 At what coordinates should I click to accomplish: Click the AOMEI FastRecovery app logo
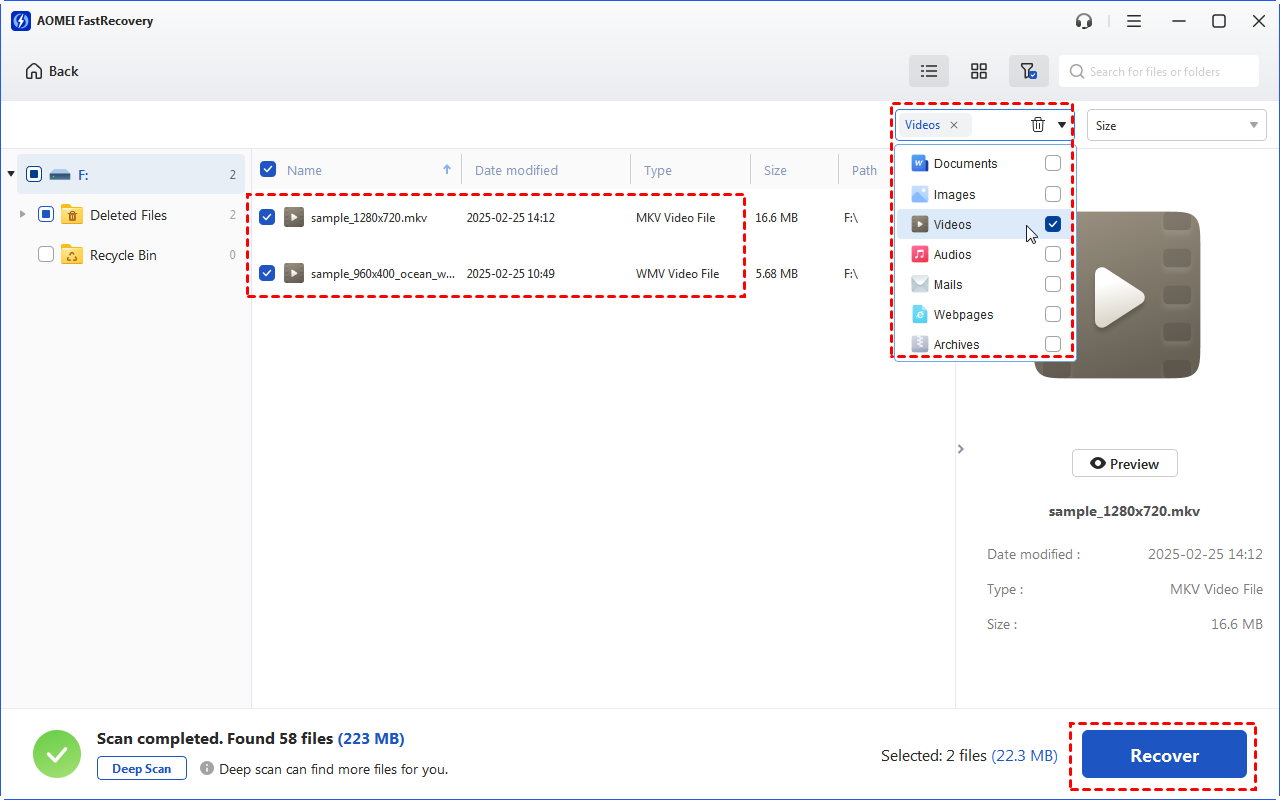(x=19, y=21)
